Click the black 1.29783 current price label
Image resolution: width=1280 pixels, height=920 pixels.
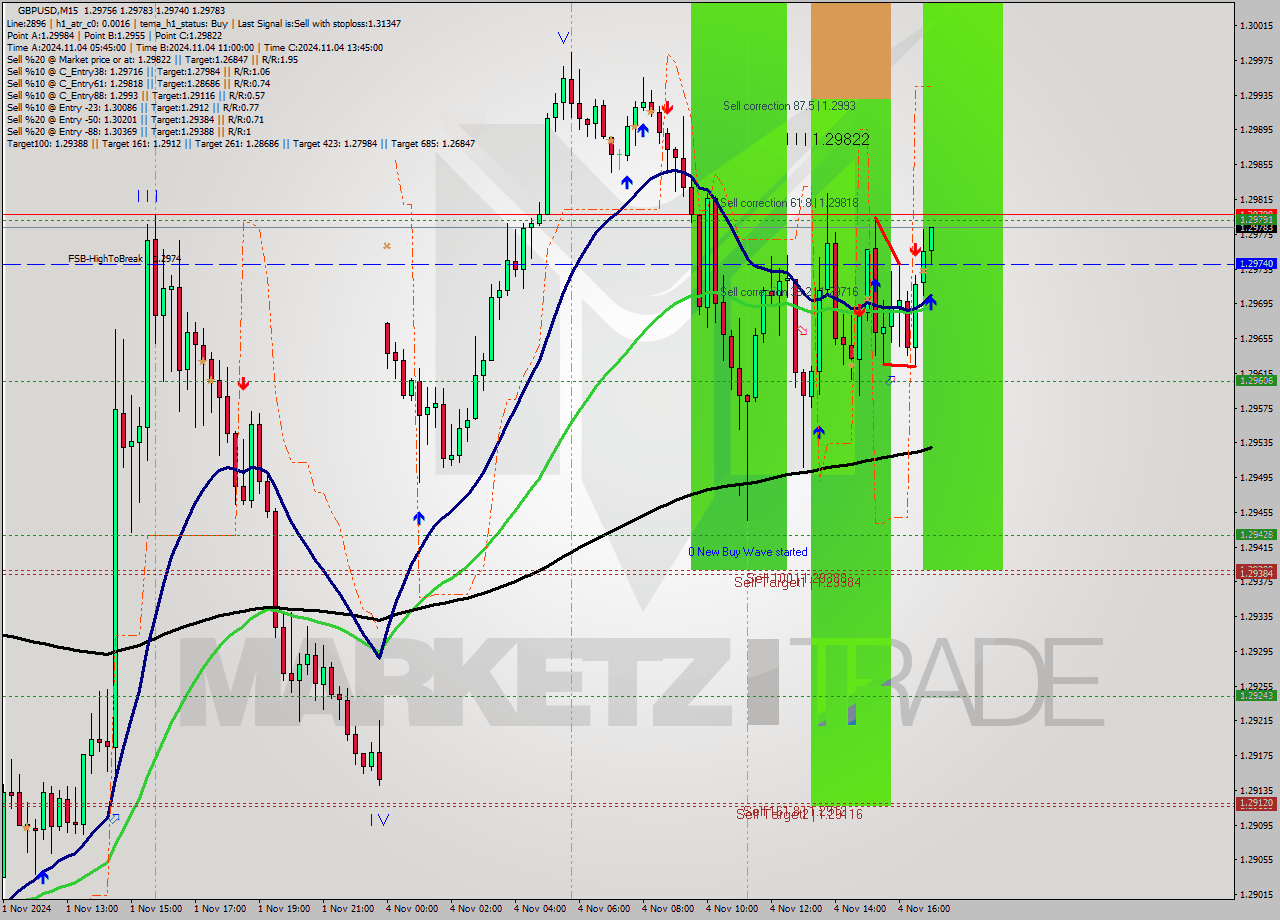[x=1256, y=228]
